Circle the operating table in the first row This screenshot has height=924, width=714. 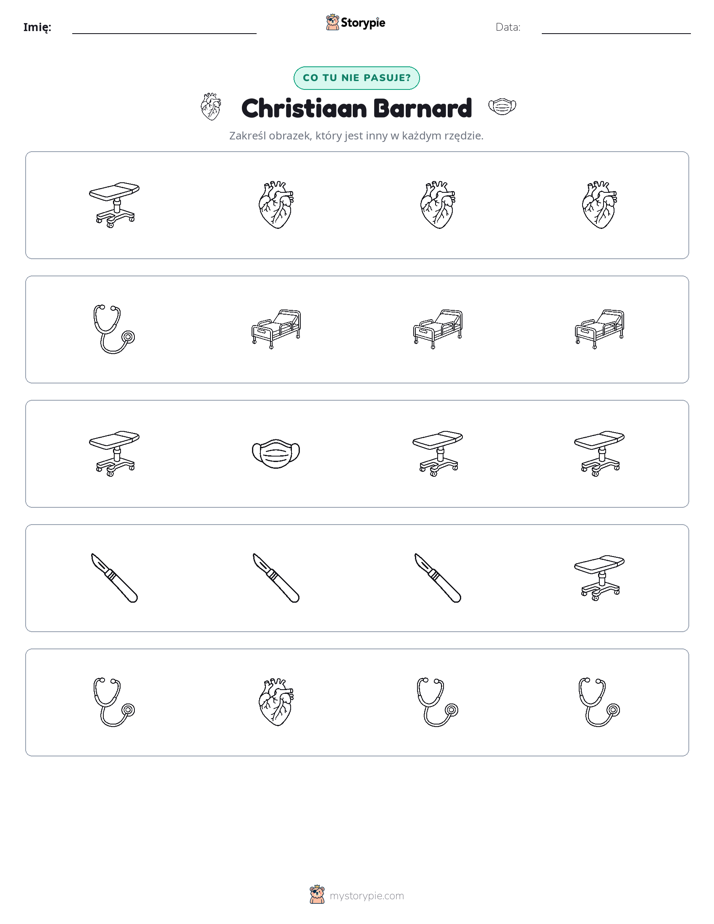pos(114,205)
